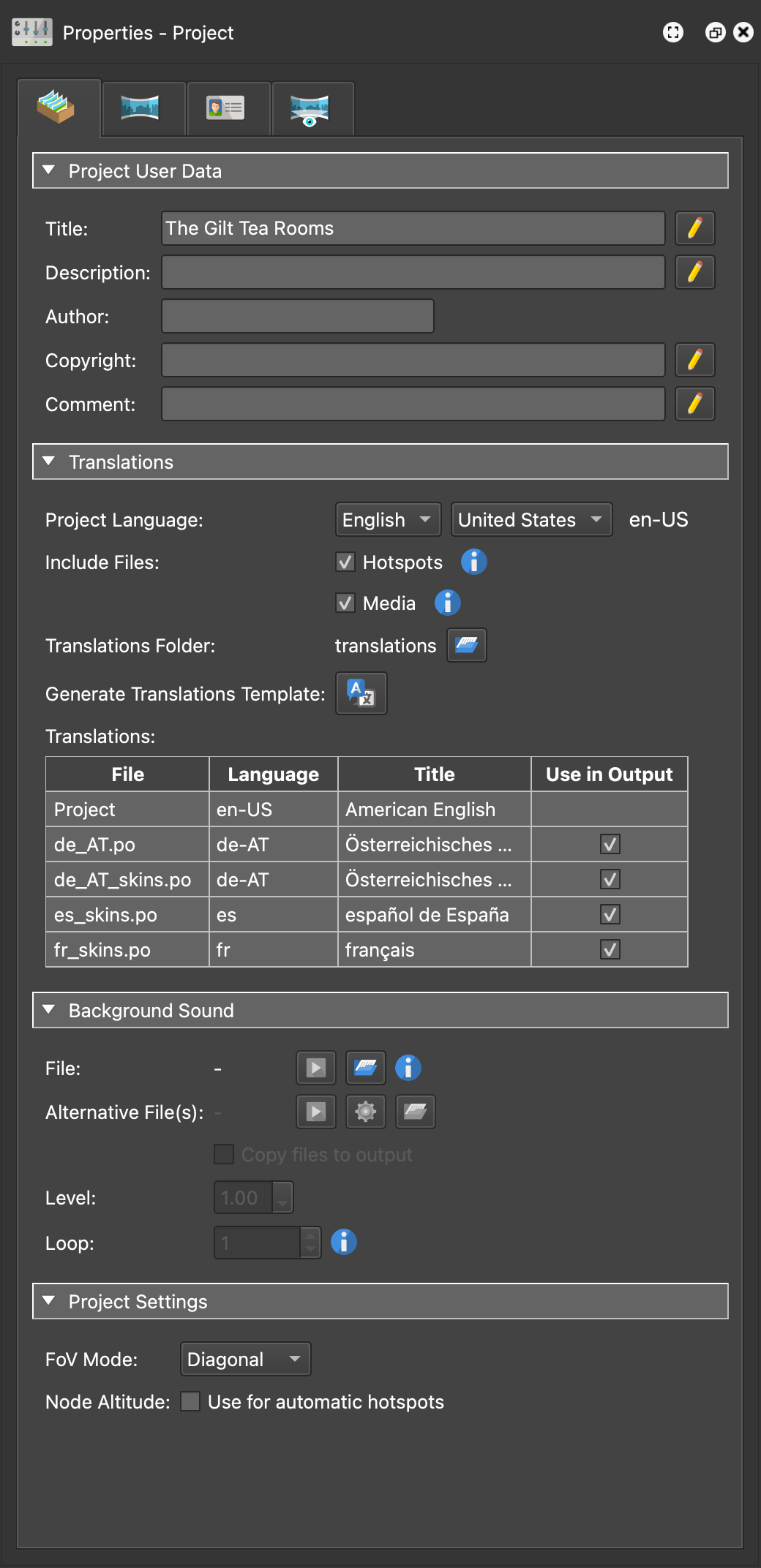The height and width of the screenshot is (1568, 761).
Task: Click the pencil edit icon beside Title
Action: pyautogui.click(x=694, y=228)
